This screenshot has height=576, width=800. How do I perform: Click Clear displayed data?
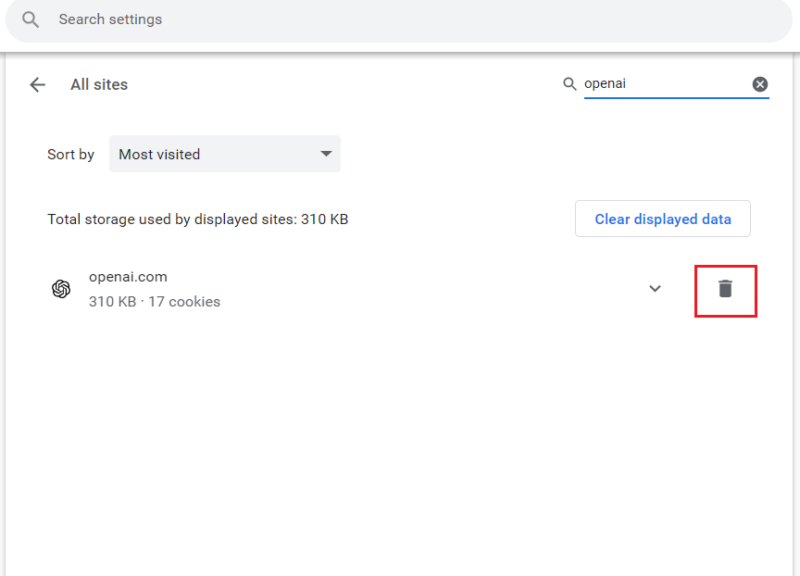pyautogui.click(x=662, y=218)
